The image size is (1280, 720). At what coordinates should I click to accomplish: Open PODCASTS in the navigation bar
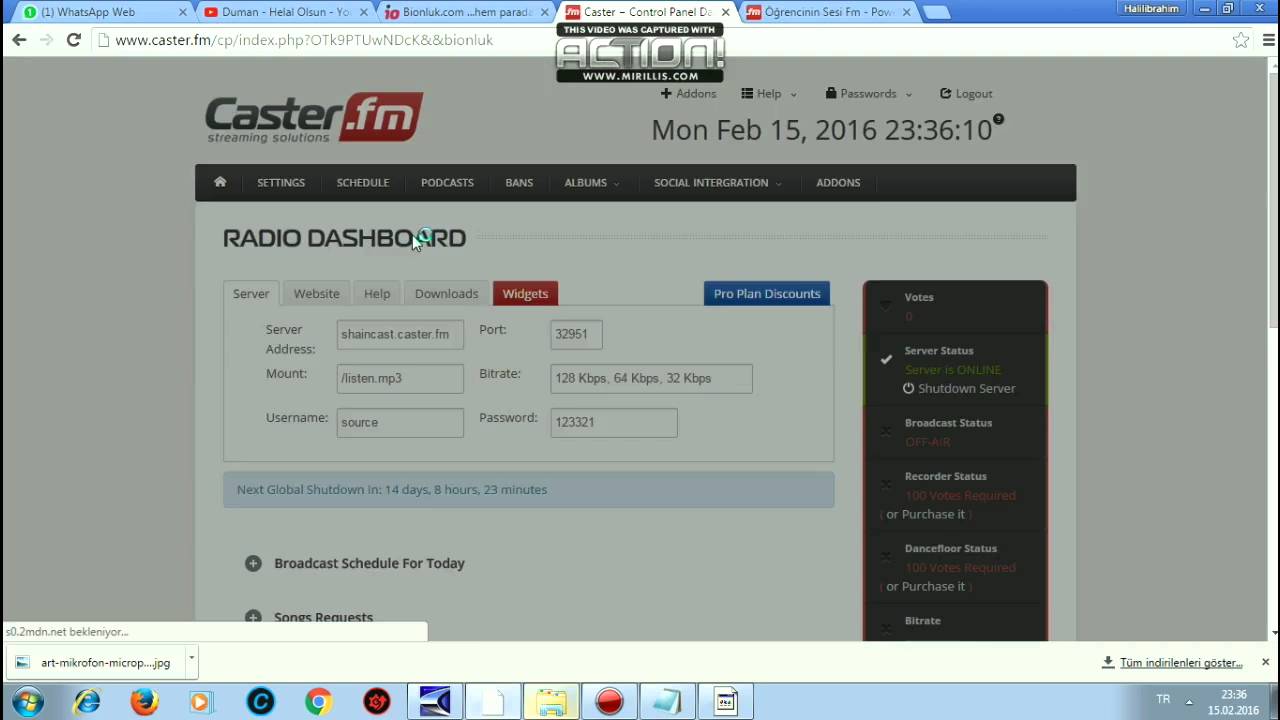click(x=447, y=182)
